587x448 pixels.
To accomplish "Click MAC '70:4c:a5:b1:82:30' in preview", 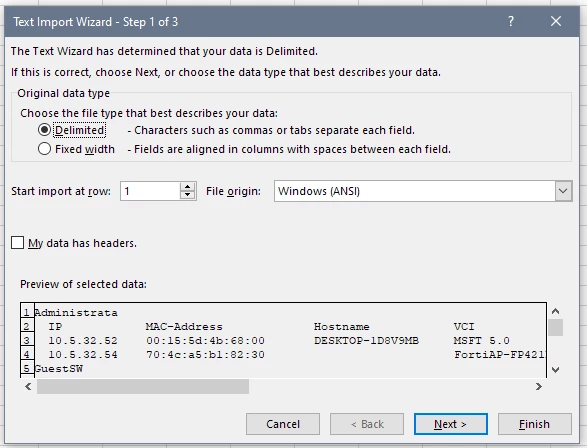I will click(x=206, y=355).
